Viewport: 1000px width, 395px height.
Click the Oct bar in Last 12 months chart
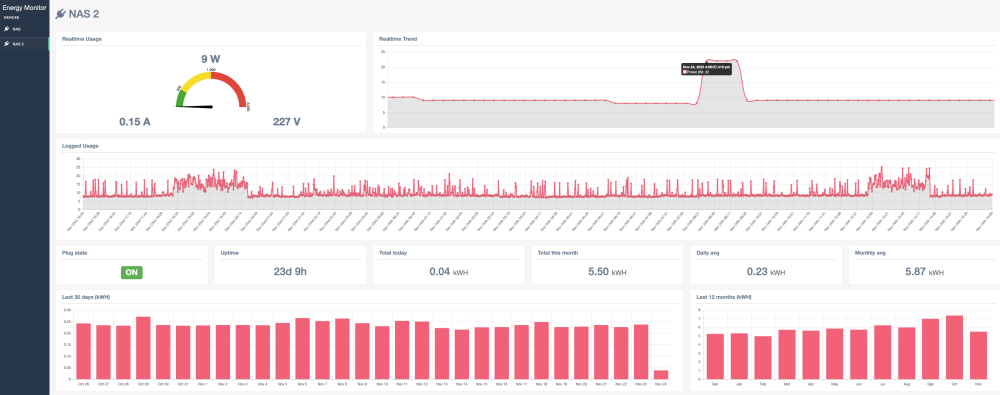coord(954,347)
